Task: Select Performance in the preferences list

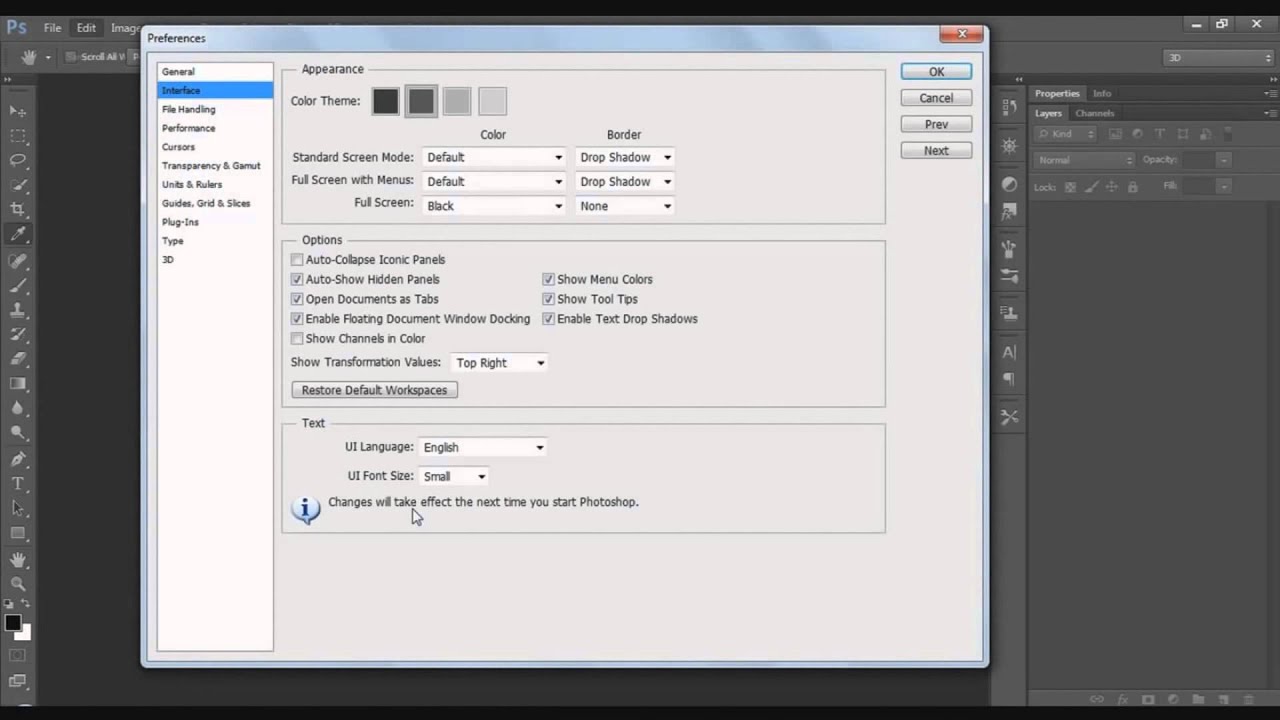Action: point(188,128)
